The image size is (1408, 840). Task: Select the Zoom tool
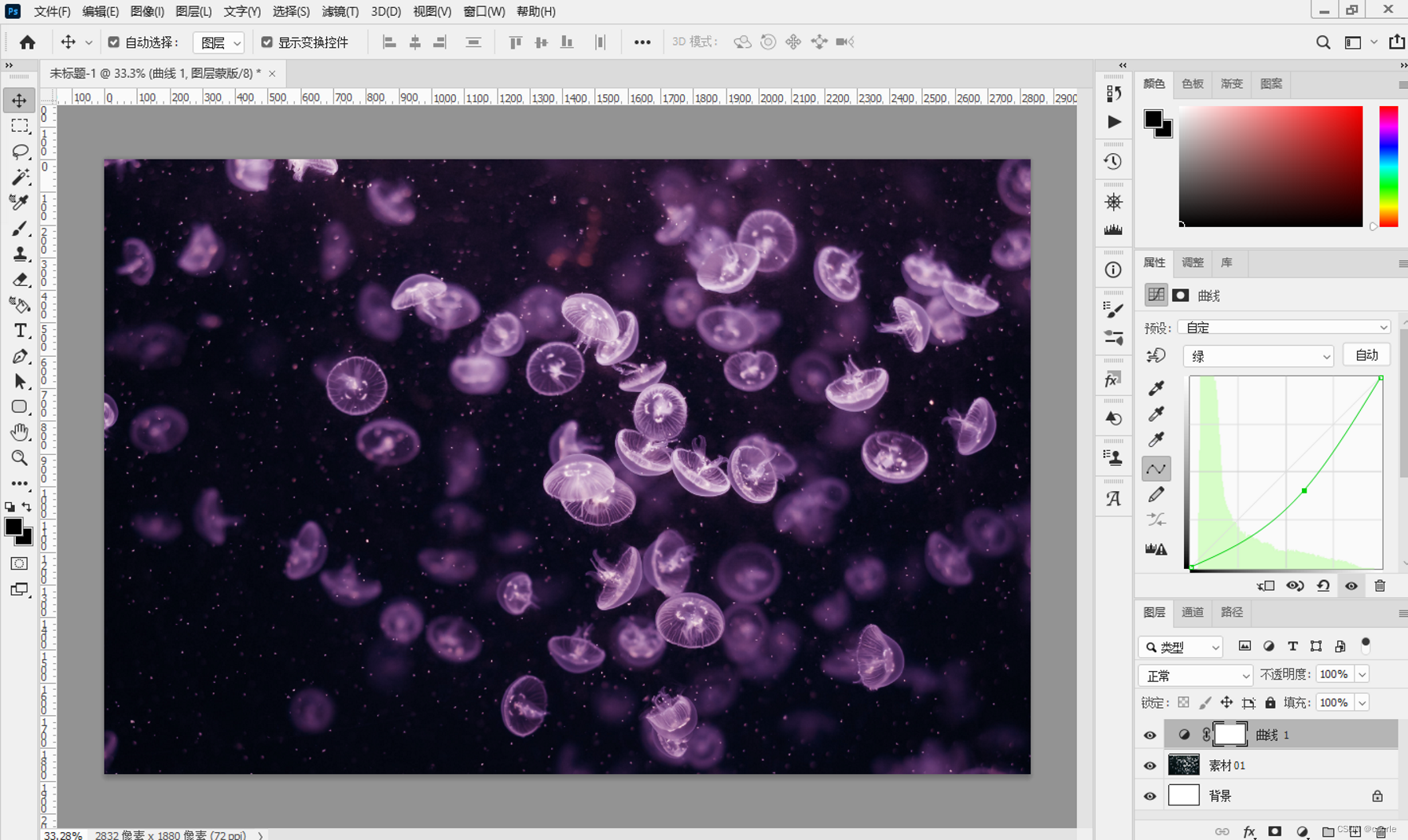20,458
